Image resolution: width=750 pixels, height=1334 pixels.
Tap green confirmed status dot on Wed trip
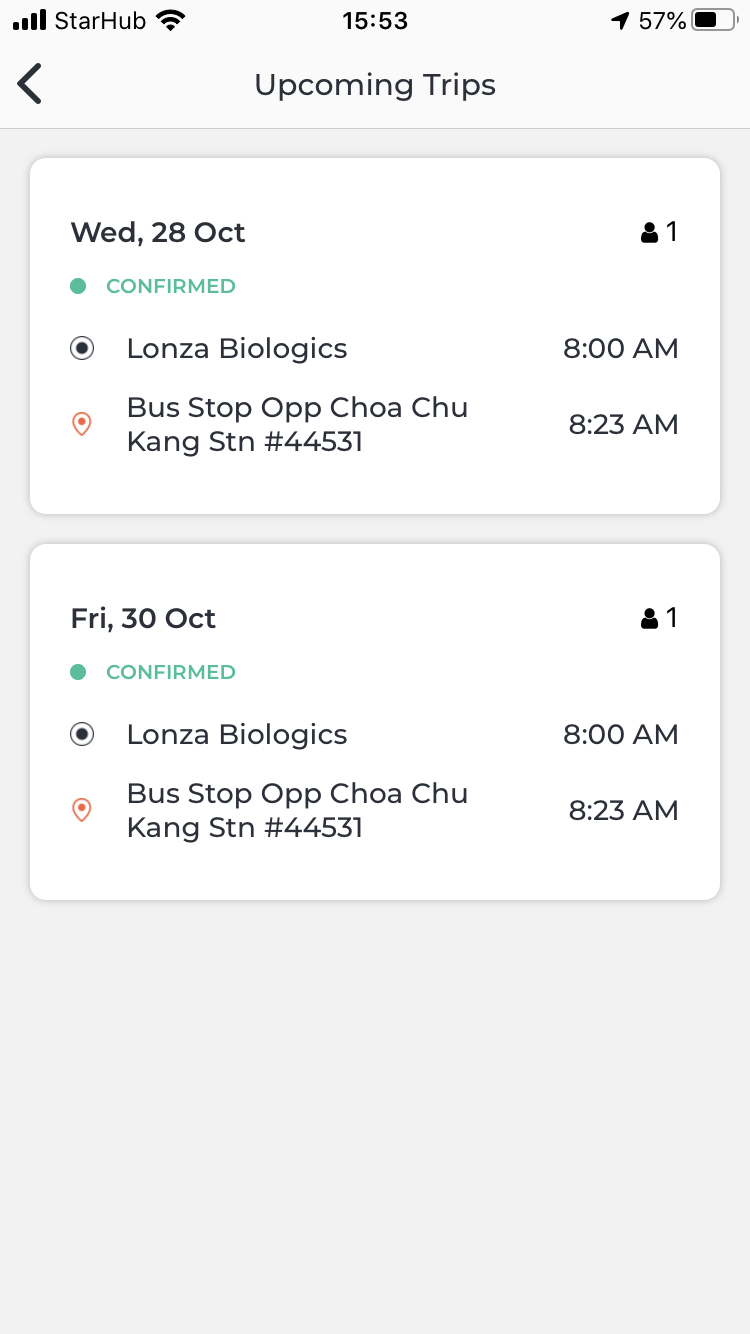pos(78,286)
